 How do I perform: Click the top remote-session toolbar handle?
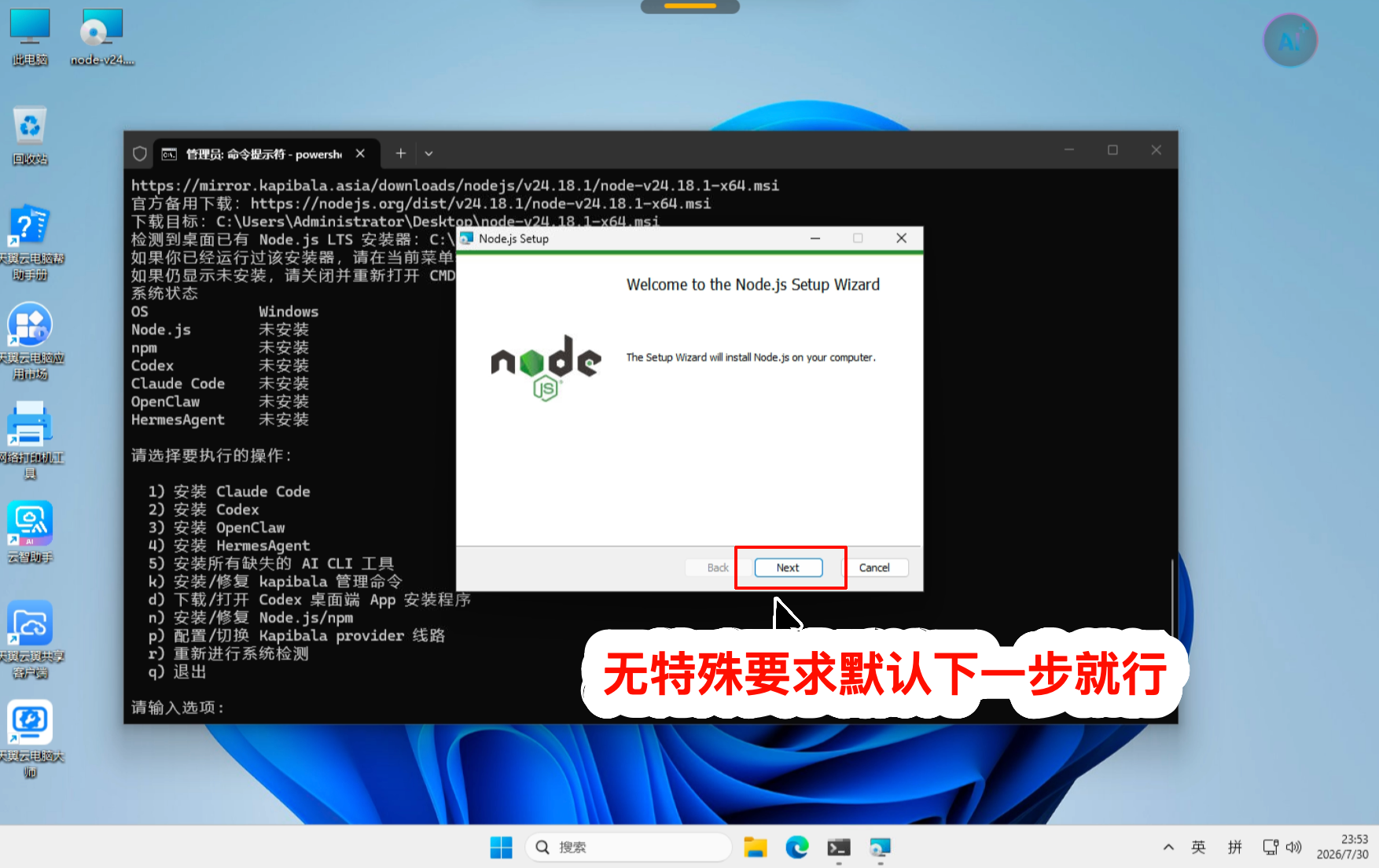click(690, 6)
